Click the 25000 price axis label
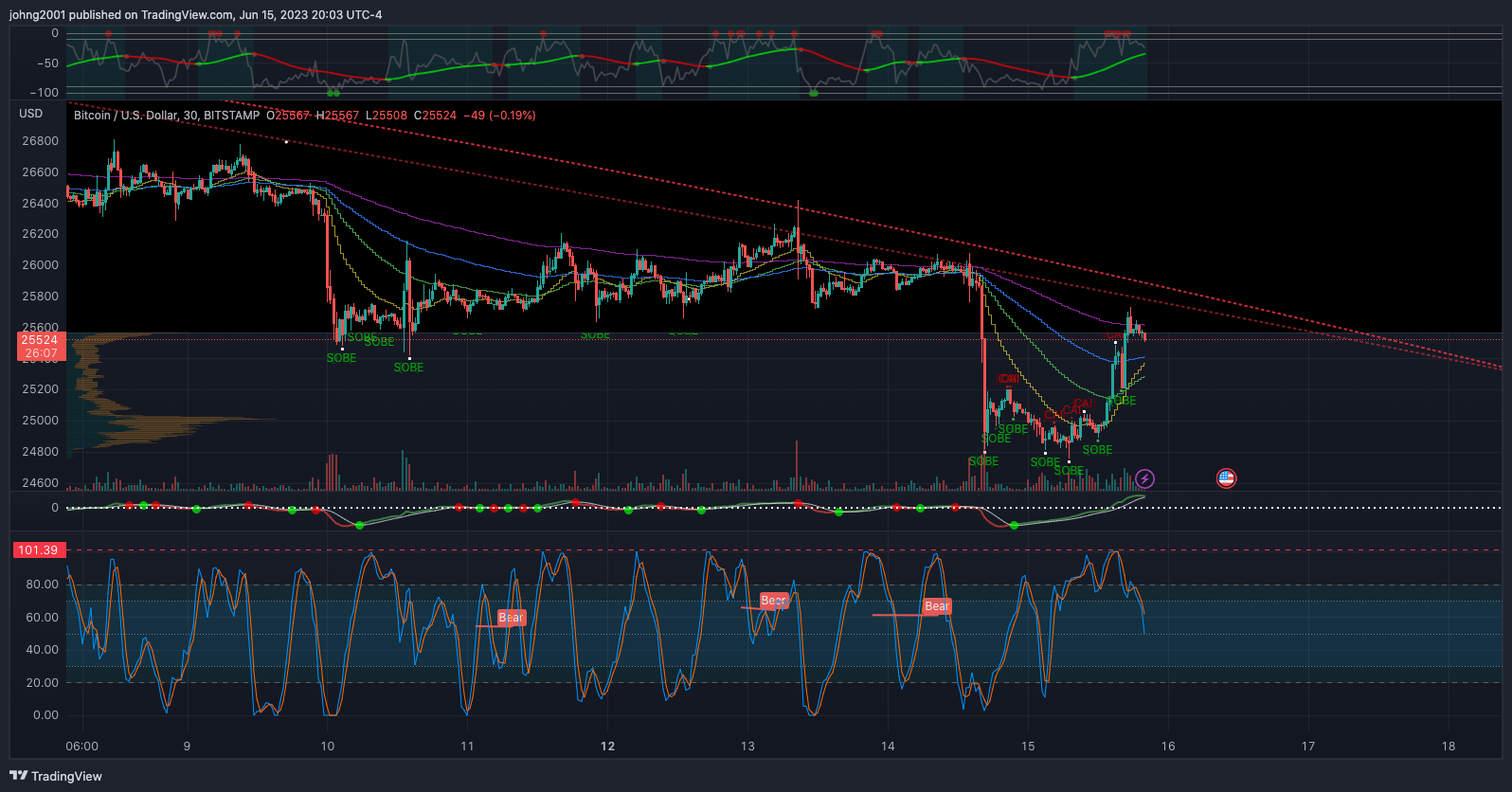The image size is (1512, 792). [x=40, y=421]
